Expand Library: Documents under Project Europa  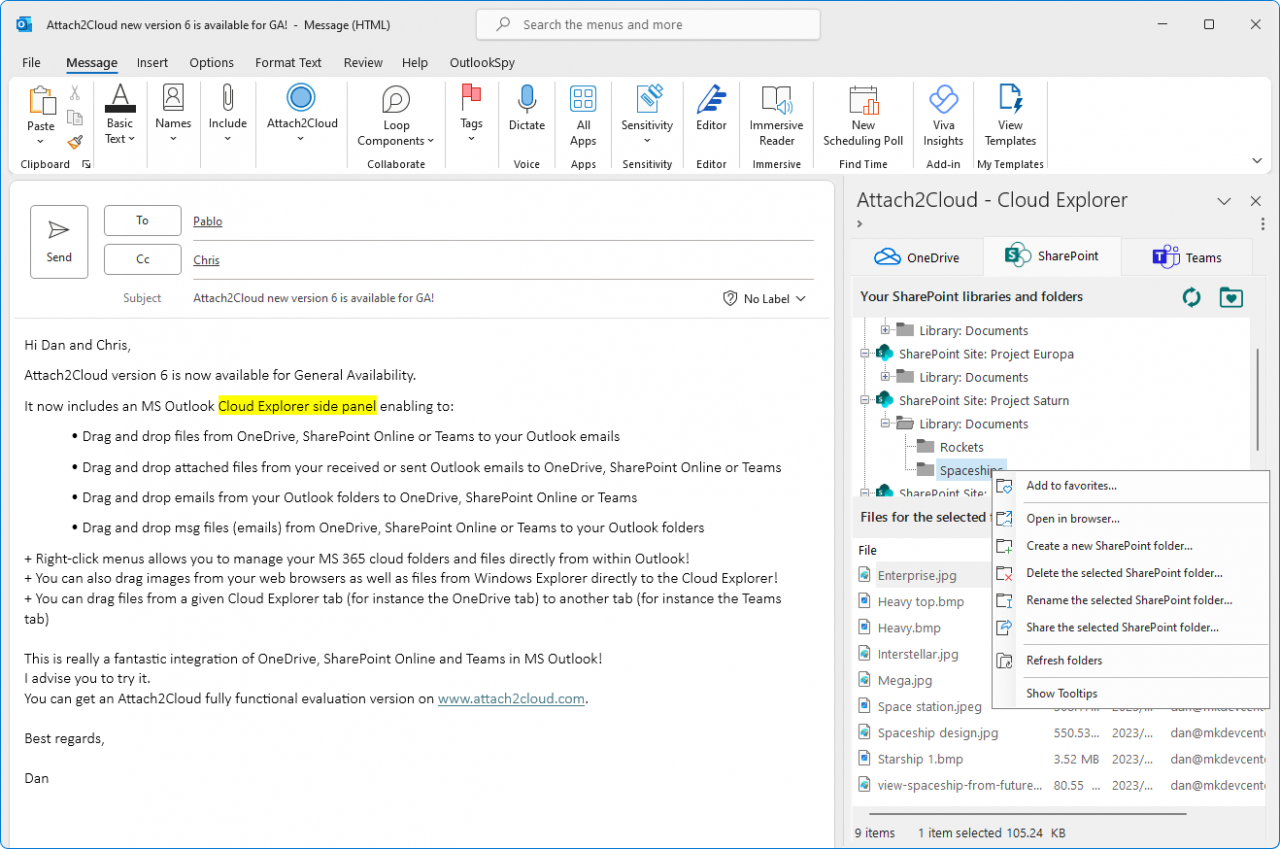(883, 377)
